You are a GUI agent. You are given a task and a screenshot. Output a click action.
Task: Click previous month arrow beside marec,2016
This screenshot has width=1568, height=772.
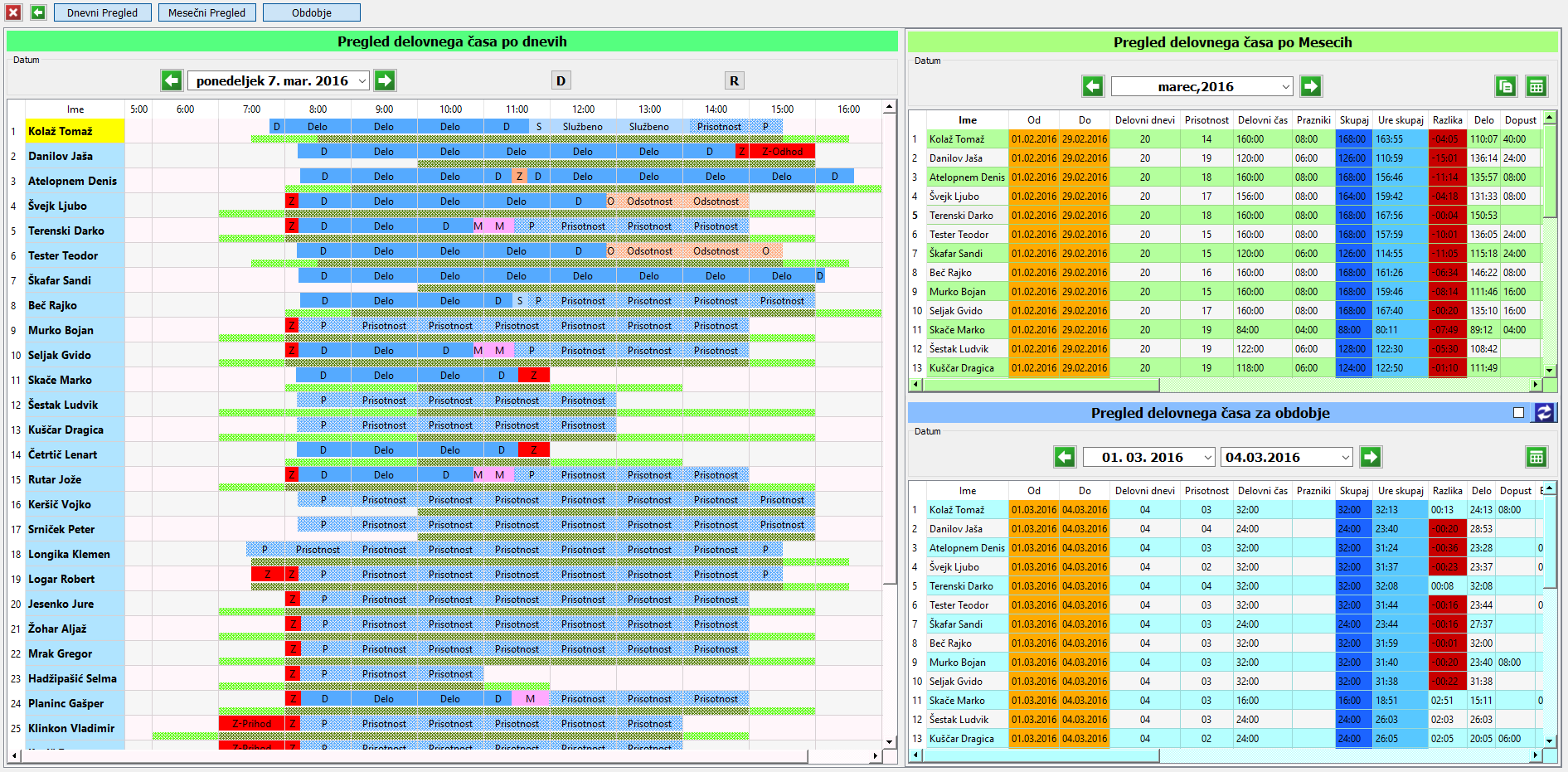point(1093,86)
